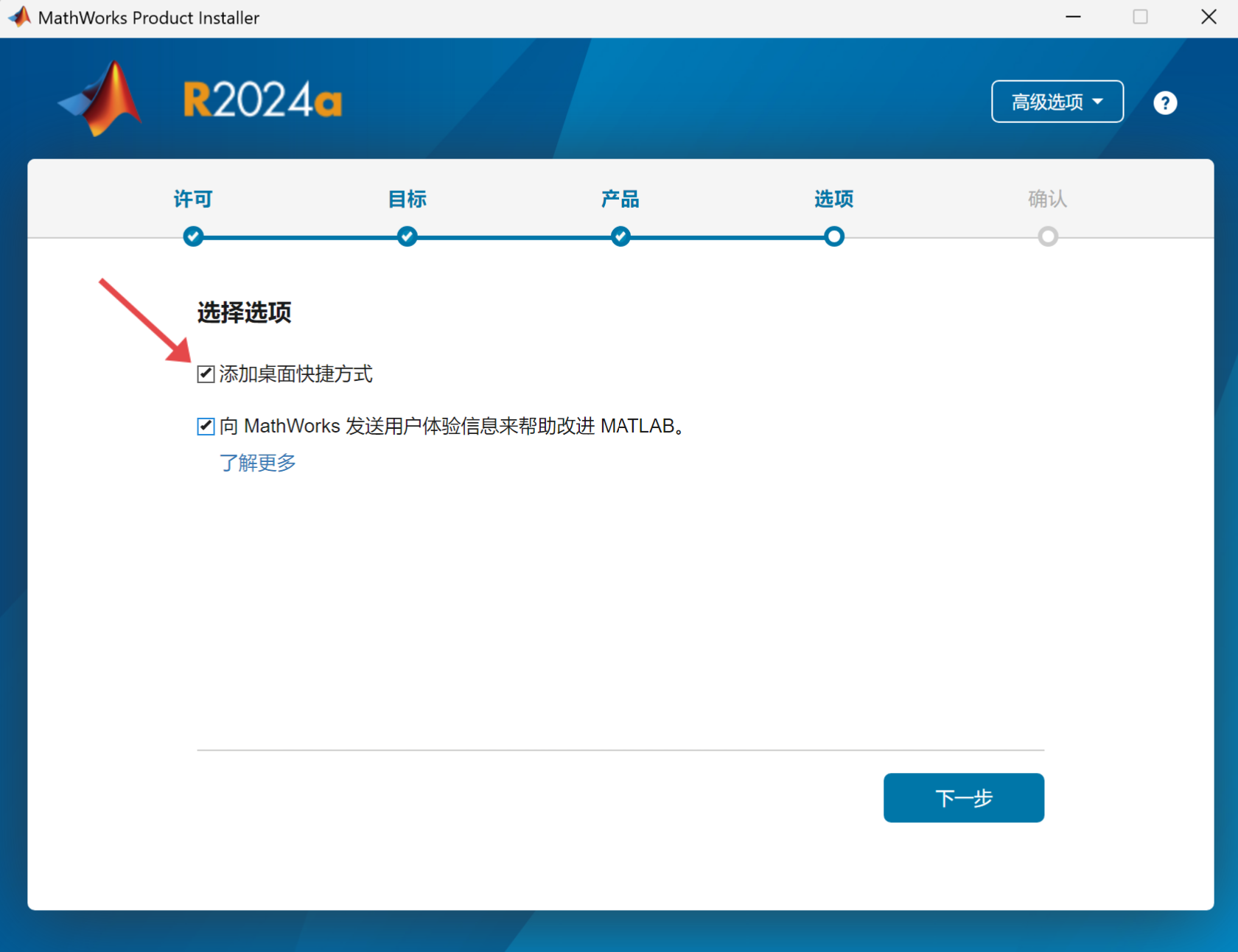
Task: Open the 了解更多 link
Action: coord(257,463)
